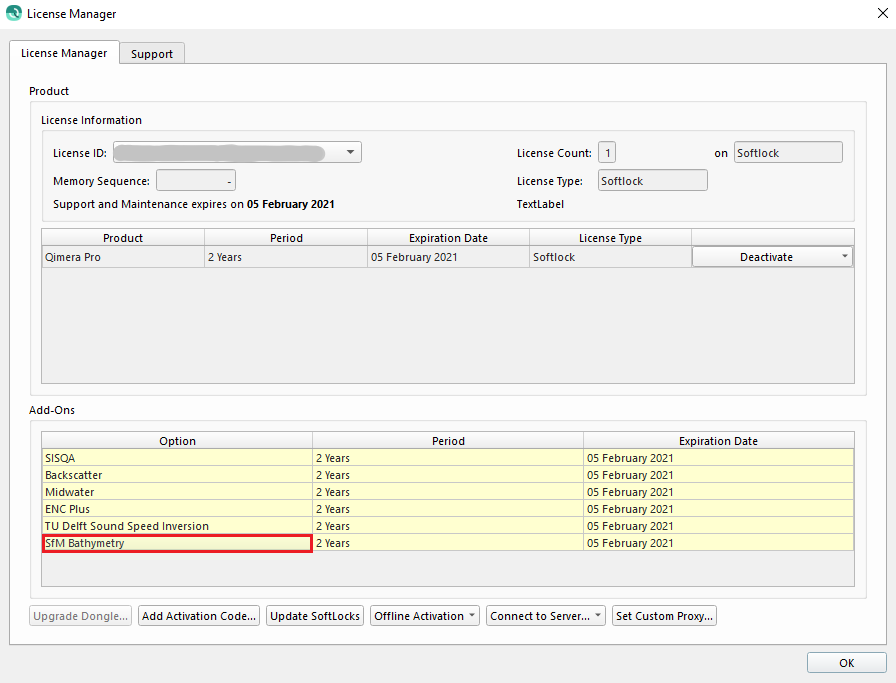Click the Memory Sequence field
896x683 pixels.
(195, 181)
